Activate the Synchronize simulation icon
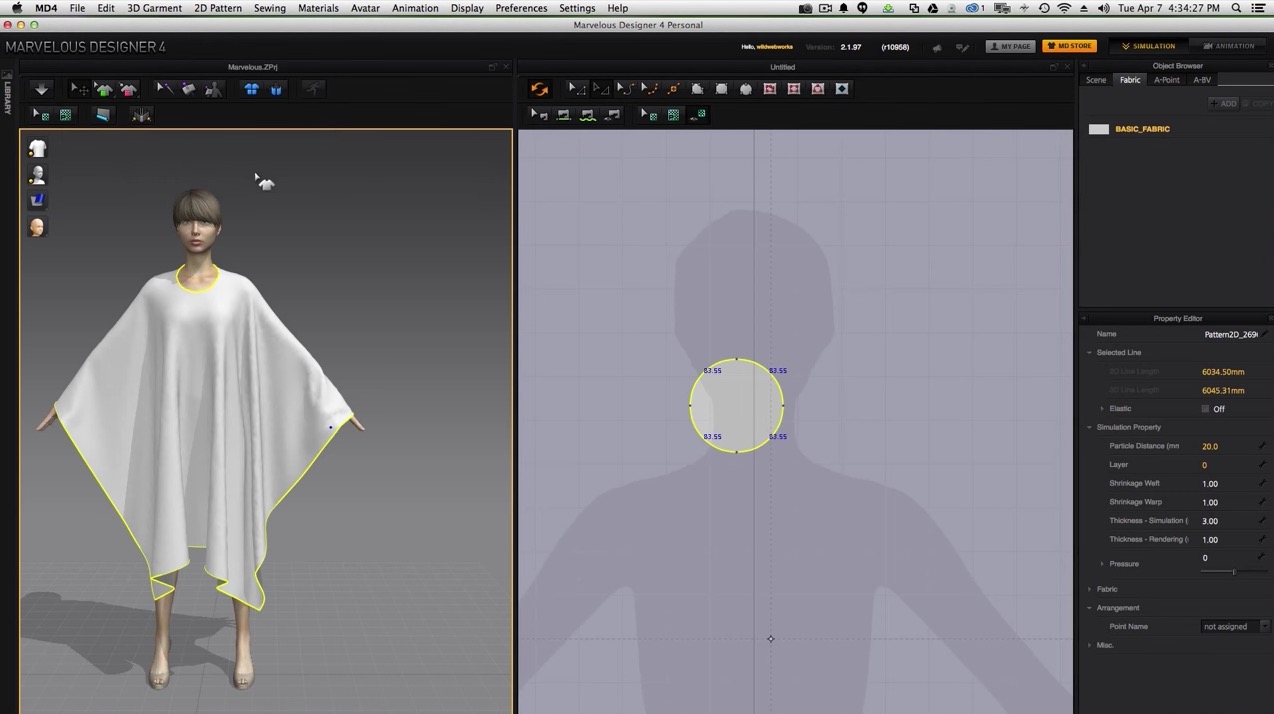 tap(539, 88)
